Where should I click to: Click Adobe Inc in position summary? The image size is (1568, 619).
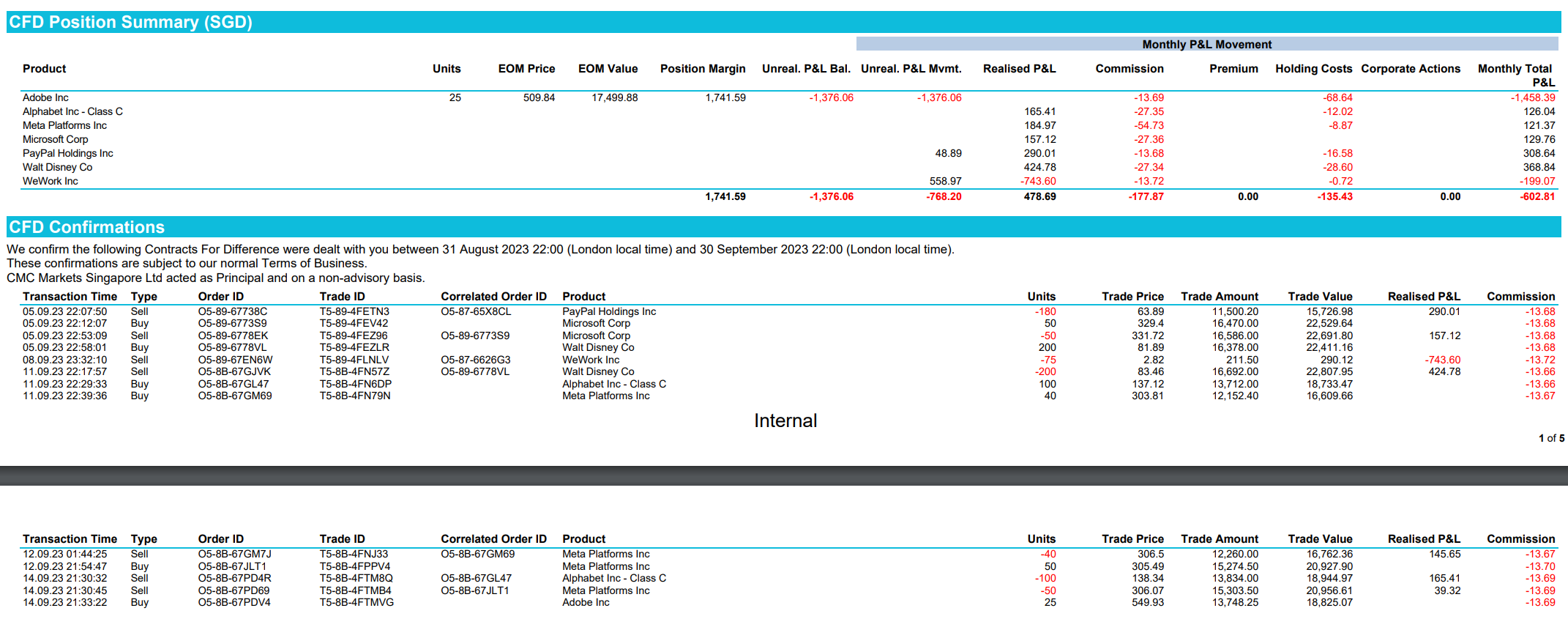click(45, 97)
